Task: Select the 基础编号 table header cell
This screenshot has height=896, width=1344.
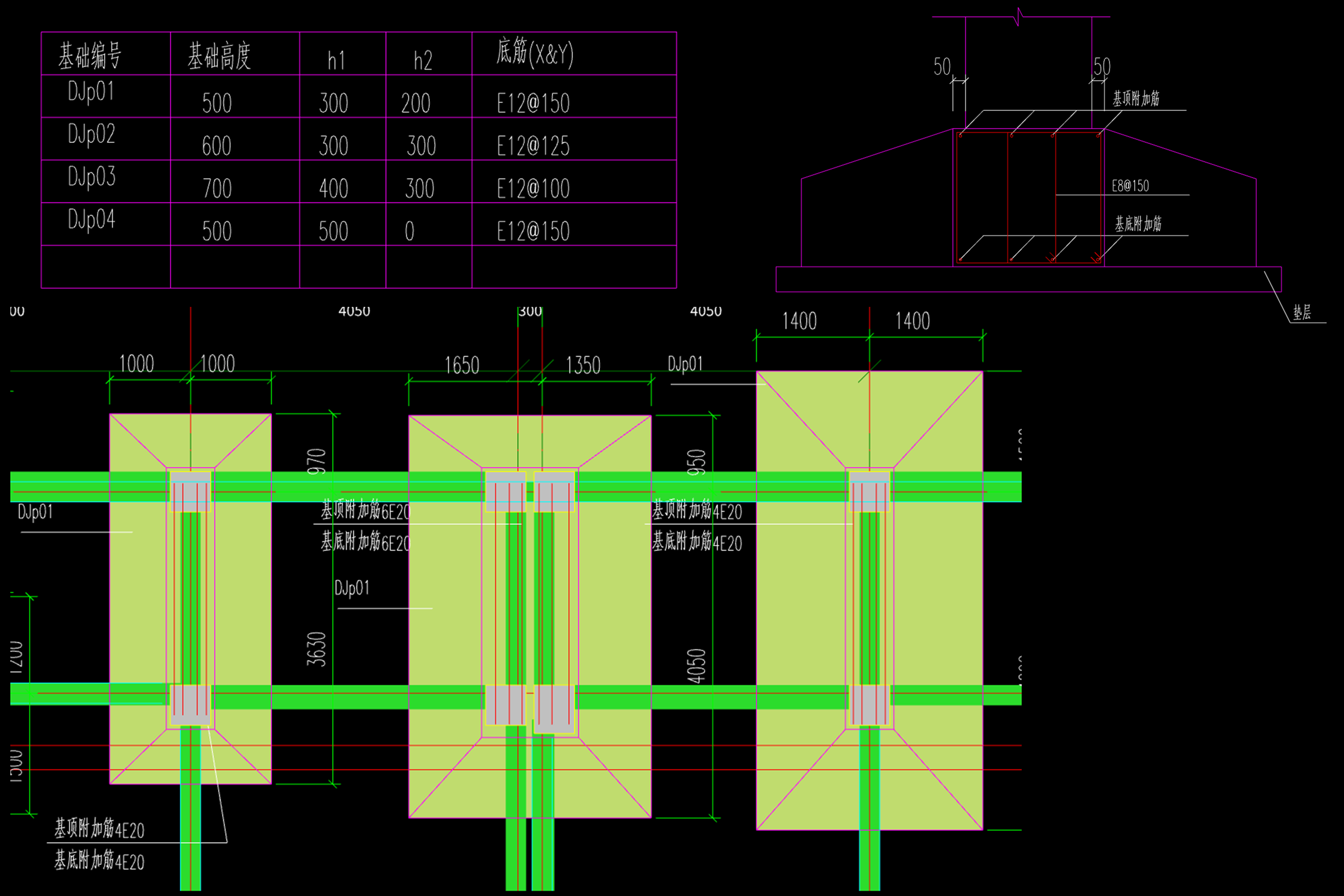Action: click(x=106, y=53)
